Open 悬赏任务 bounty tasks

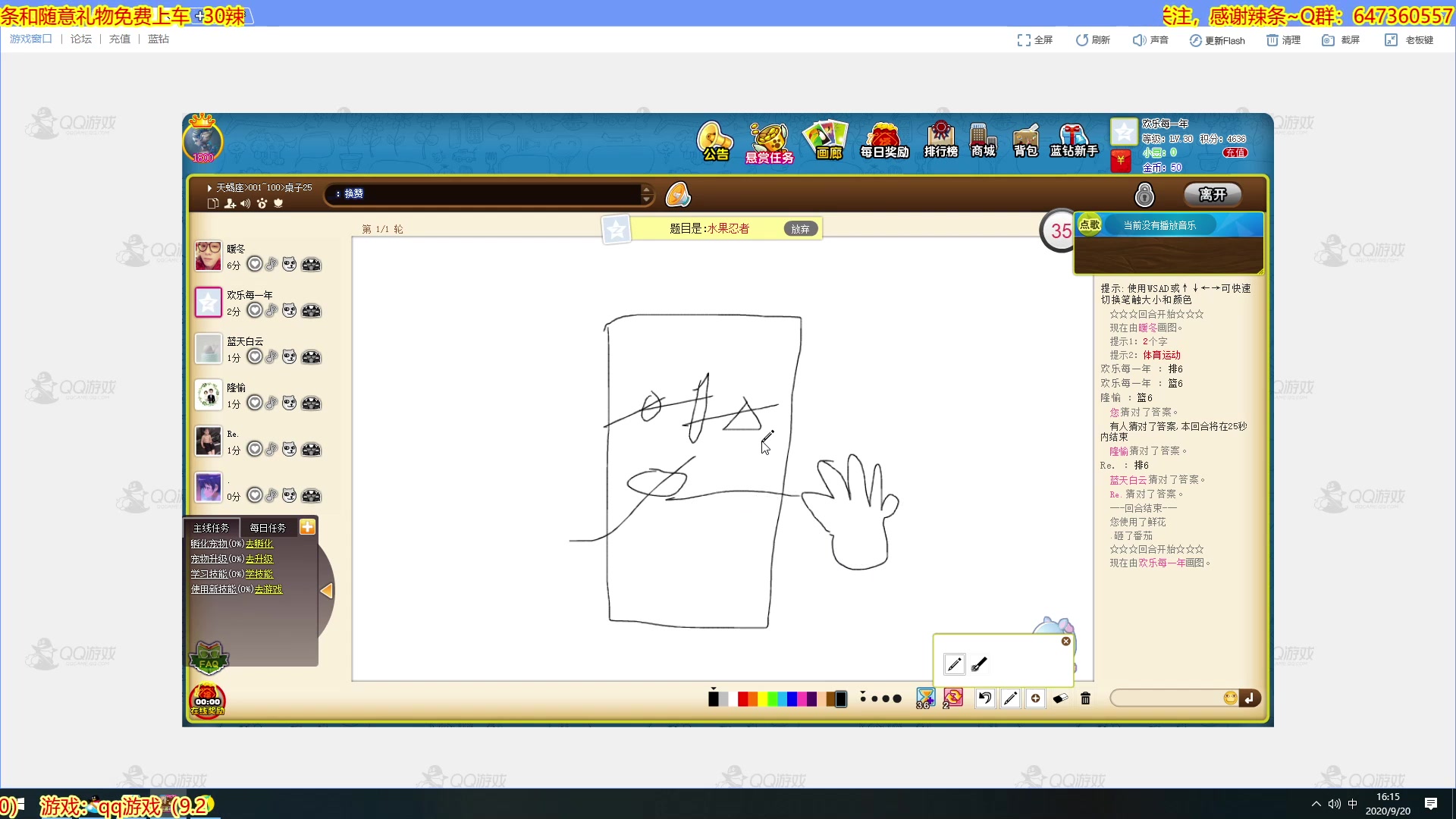click(769, 143)
